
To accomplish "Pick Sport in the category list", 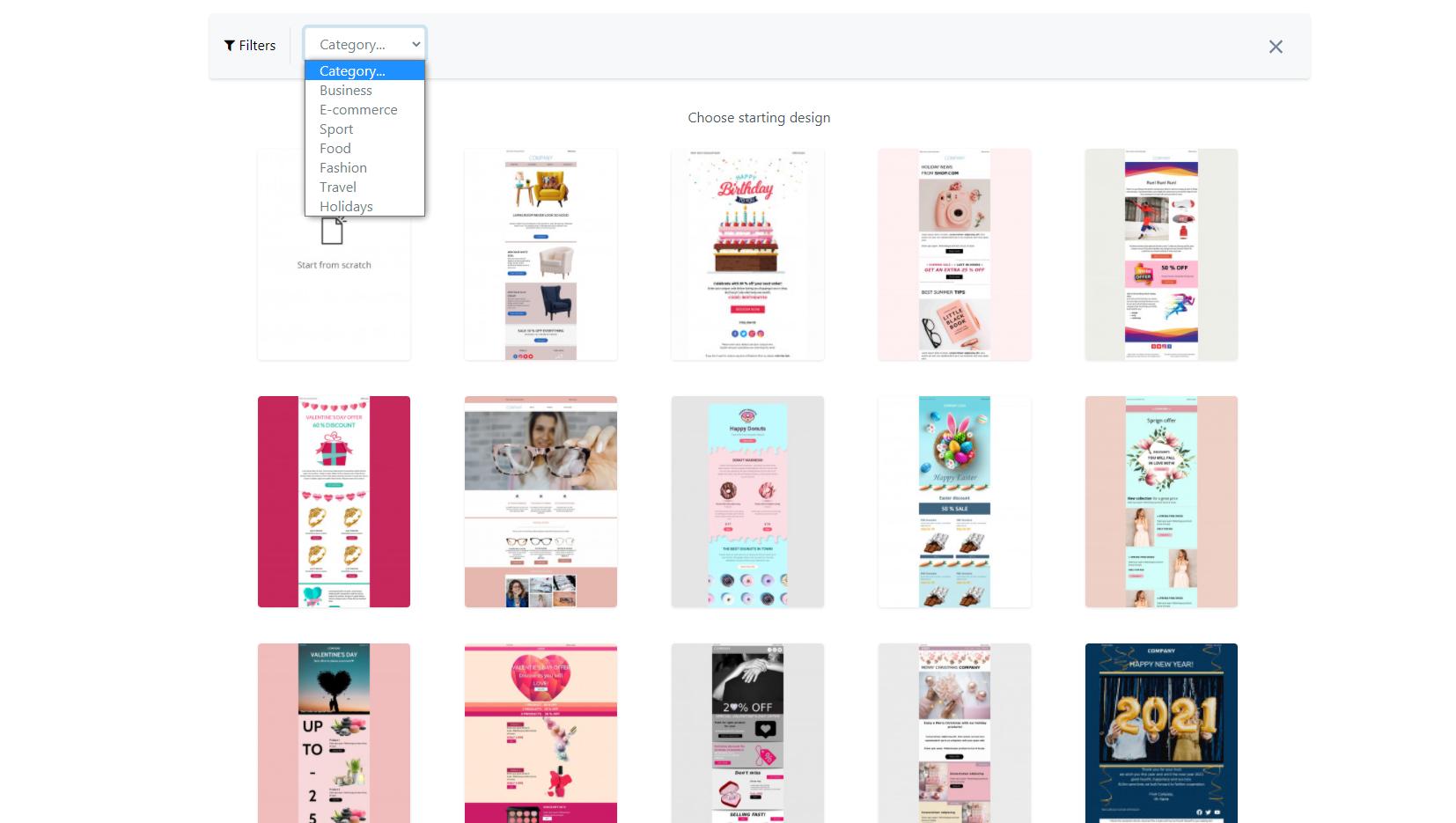I will (x=336, y=129).
